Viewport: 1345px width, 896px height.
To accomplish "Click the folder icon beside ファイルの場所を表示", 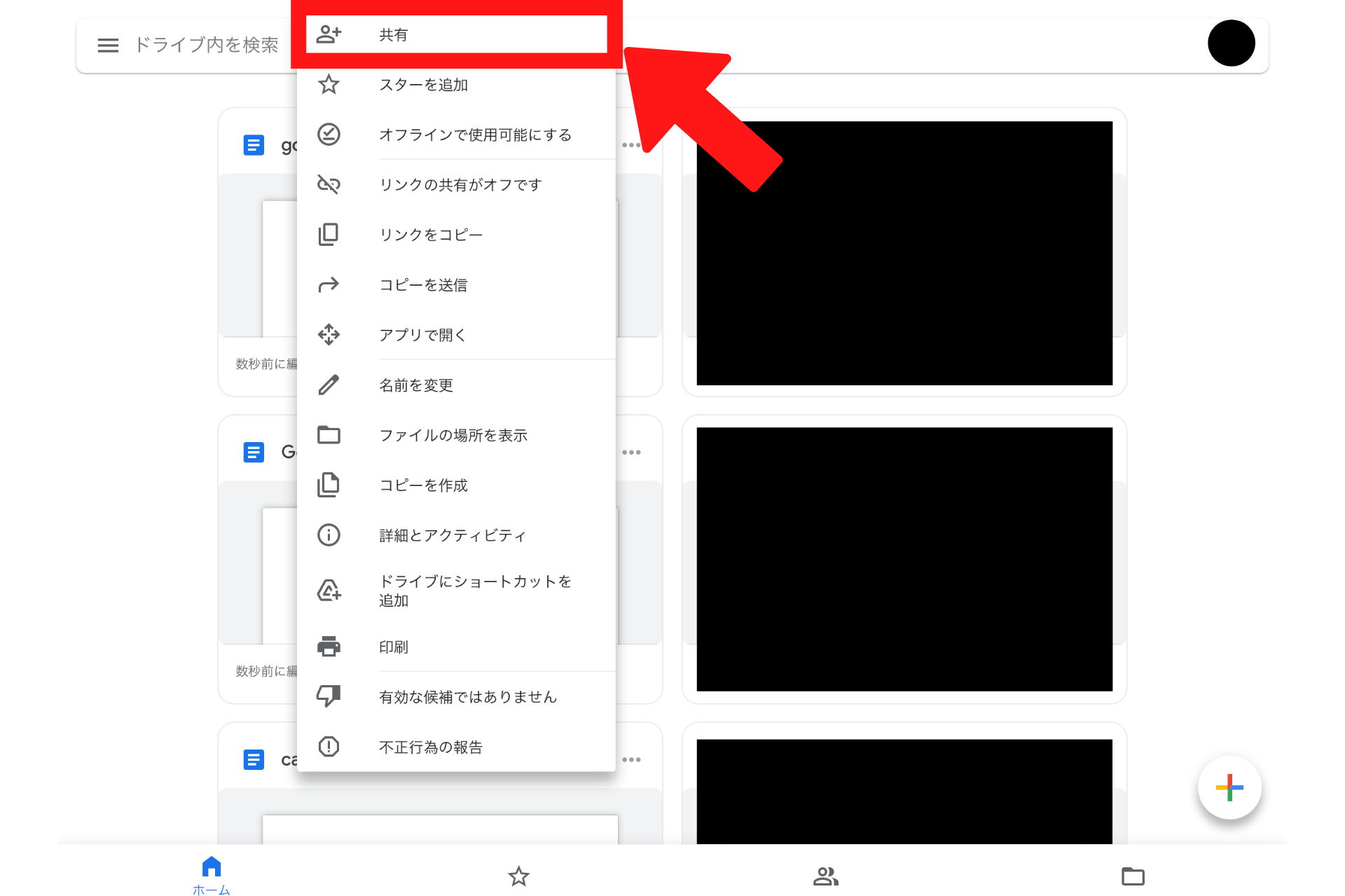I will 329,435.
